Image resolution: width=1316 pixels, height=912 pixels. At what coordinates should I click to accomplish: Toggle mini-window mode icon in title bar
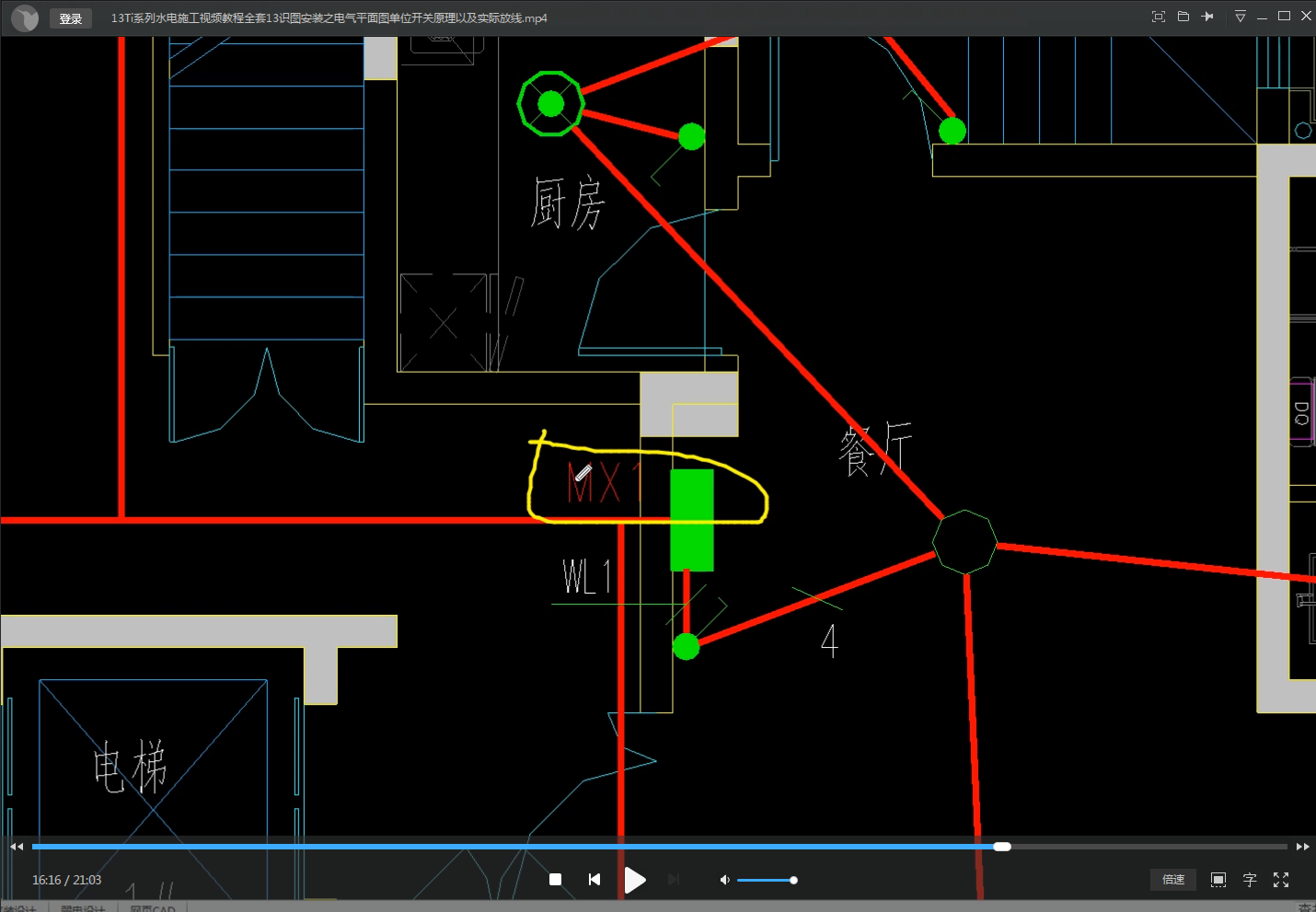pos(1159,17)
